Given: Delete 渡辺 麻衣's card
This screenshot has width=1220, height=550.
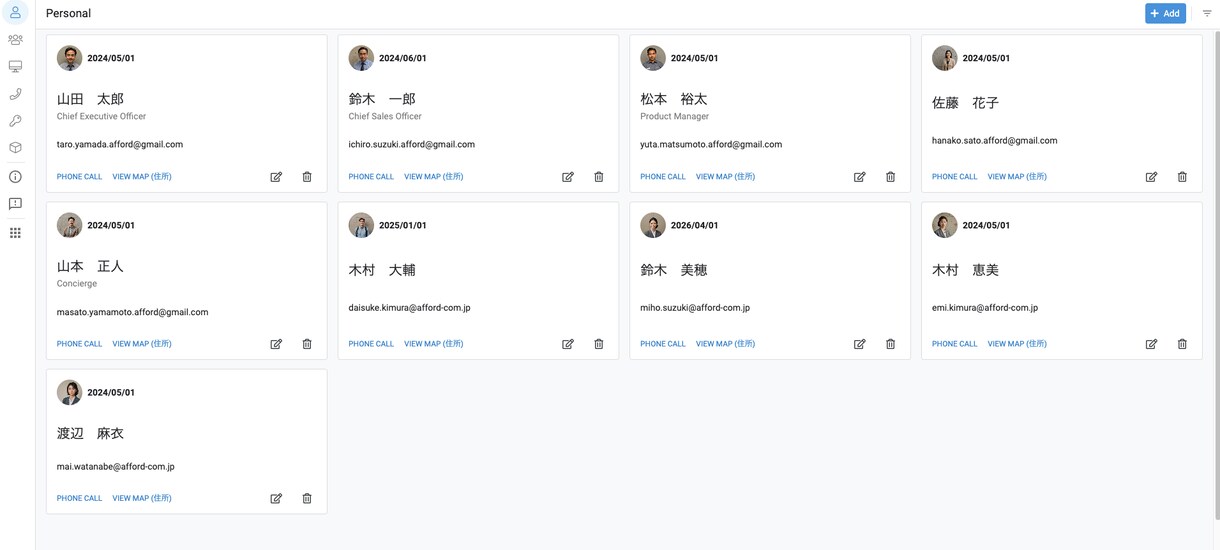Looking at the screenshot, I should point(307,498).
